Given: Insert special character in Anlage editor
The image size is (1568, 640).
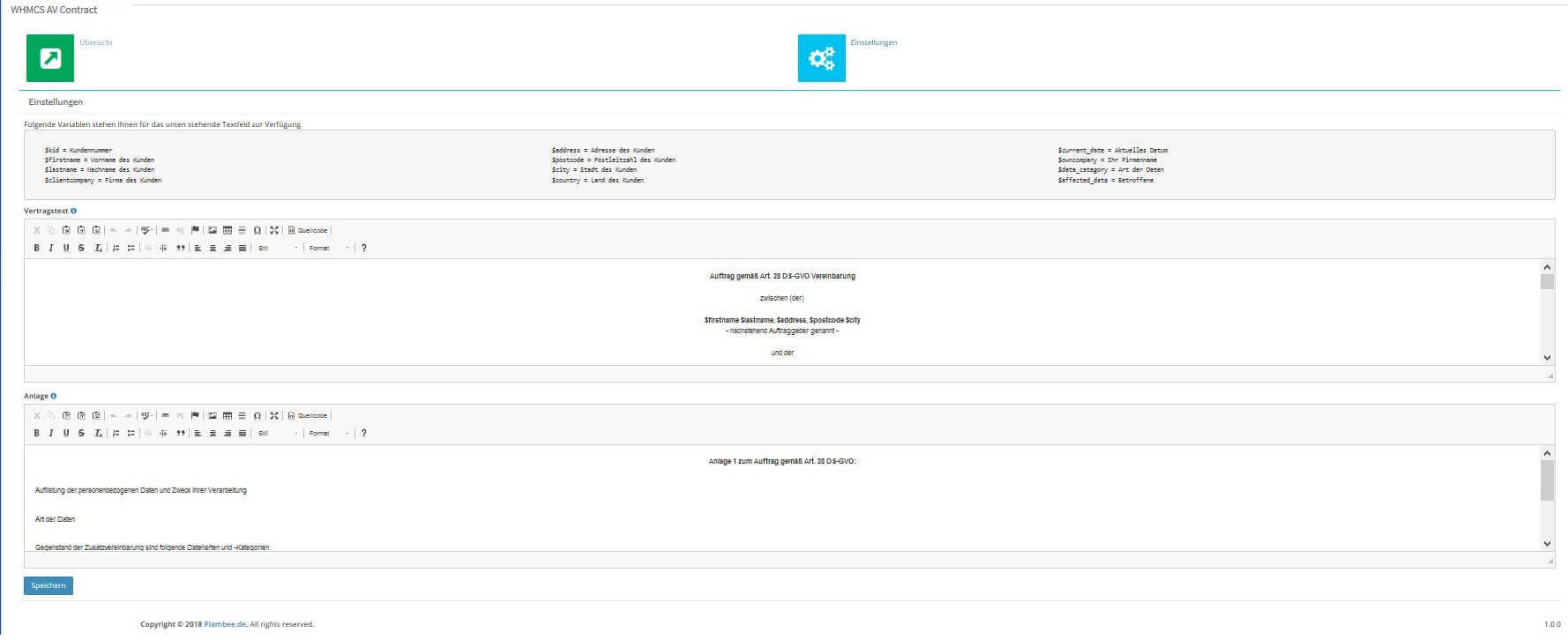Looking at the screenshot, I should [258, 416].
